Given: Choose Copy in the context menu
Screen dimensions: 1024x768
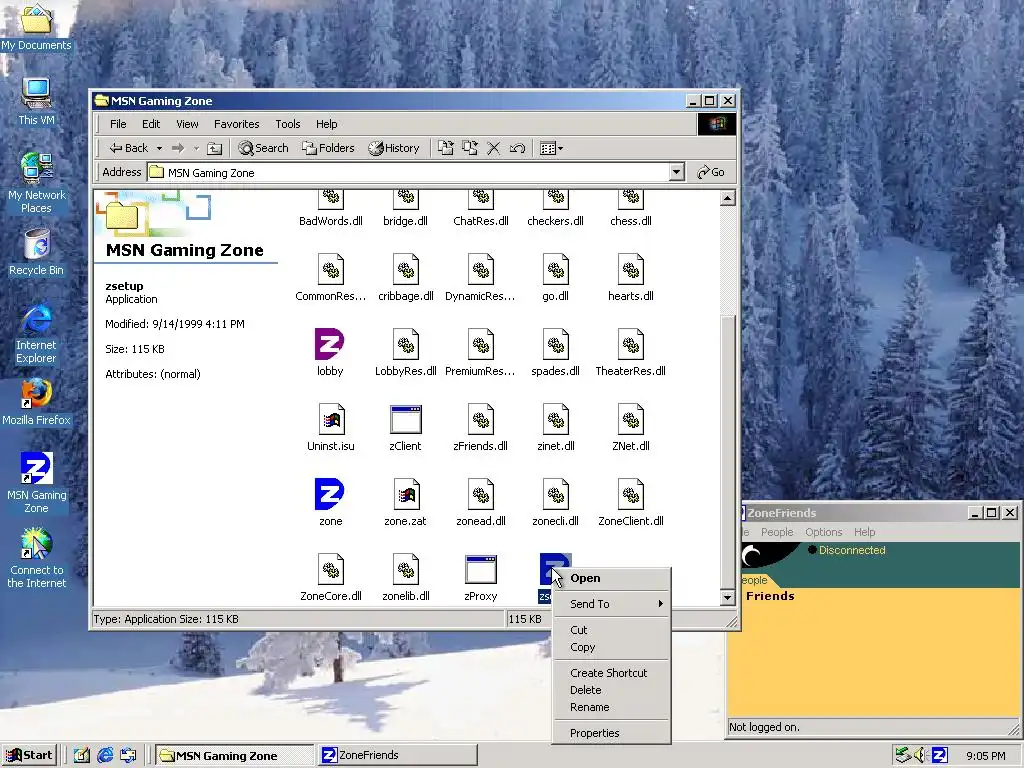Looking at the screenshot, I should [x=611, y=647].
